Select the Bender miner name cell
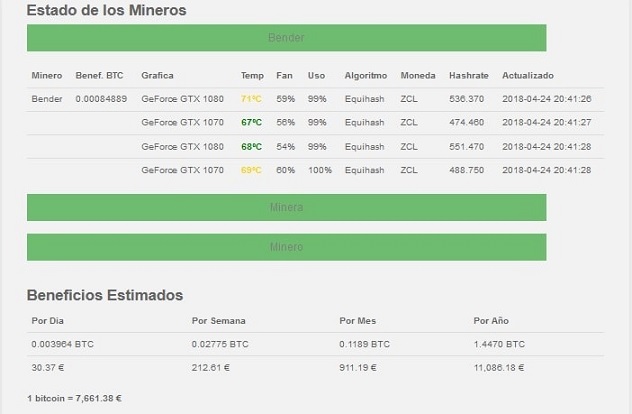 [x=47, y=99]
